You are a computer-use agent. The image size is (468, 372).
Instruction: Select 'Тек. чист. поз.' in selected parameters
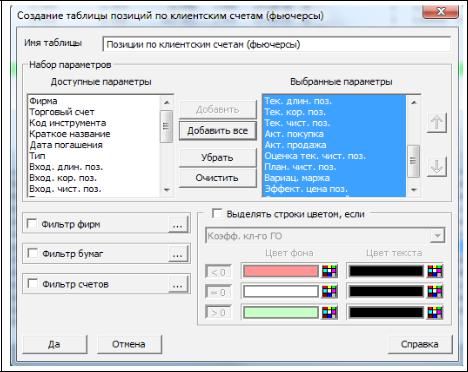click(334, 123)
